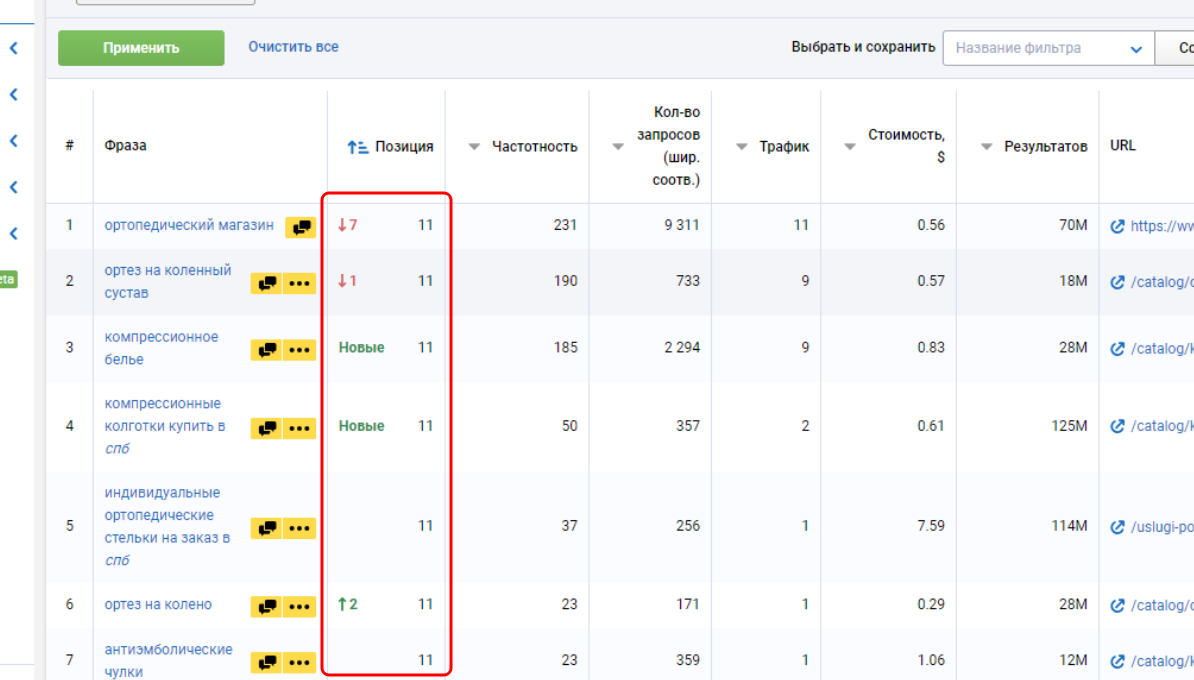Click comments icon for антиэмболические чулки row
This screenshot has width=1194, height=680.
click(266, 662)
